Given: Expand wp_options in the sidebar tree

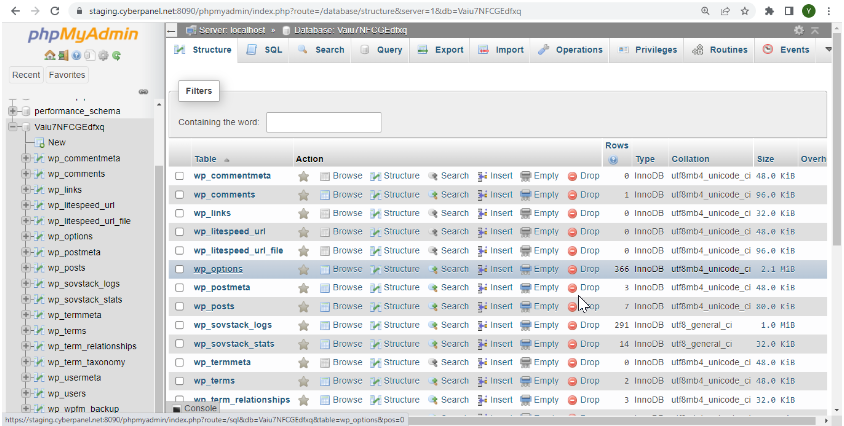Looking at the screenshot, I should tap(25, 236).
